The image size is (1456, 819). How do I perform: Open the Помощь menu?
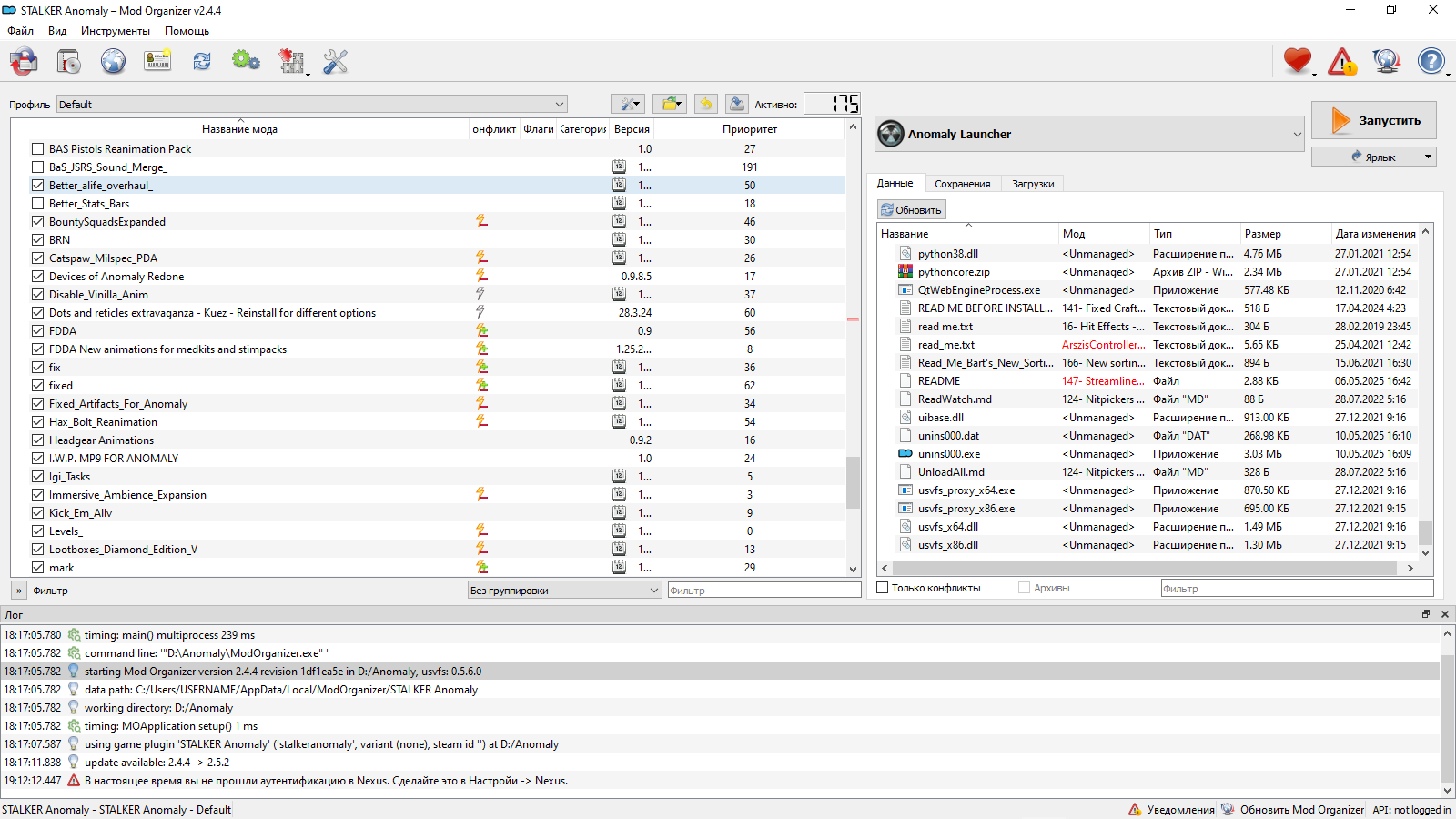coord(187,31)
